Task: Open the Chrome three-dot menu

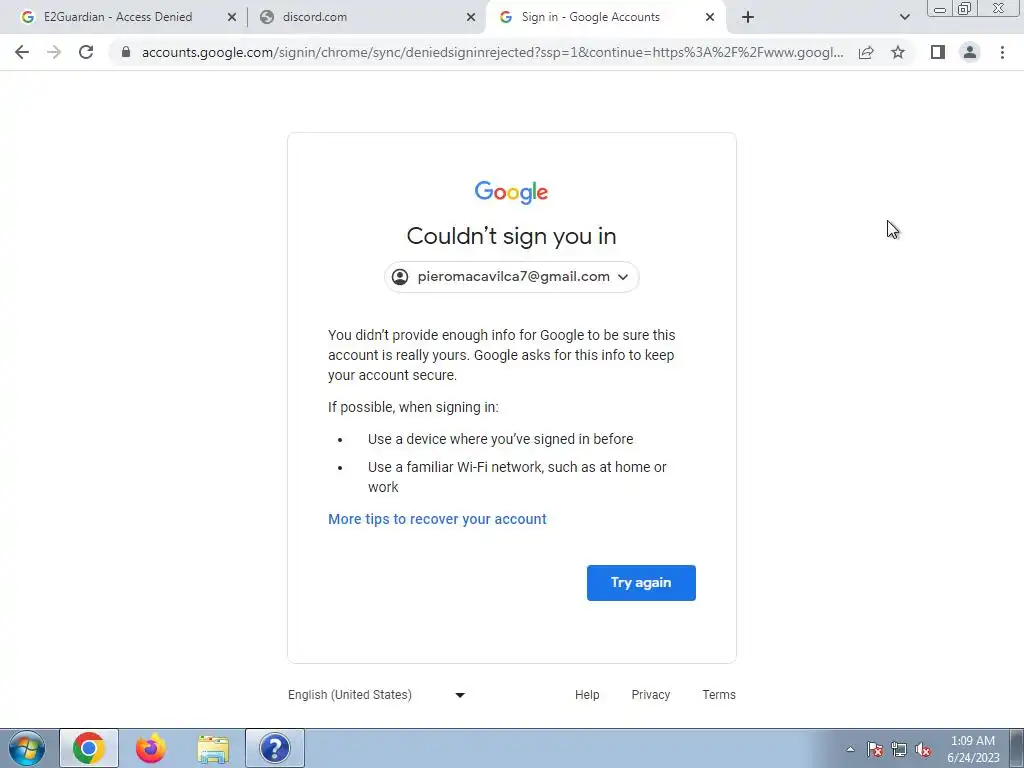Action: 1002,52
